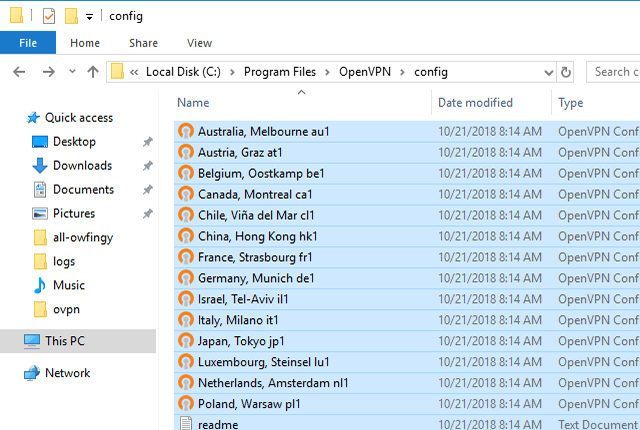Go forward with the right arrow
This screenshot has width=640, height=430.
(49, 72)
